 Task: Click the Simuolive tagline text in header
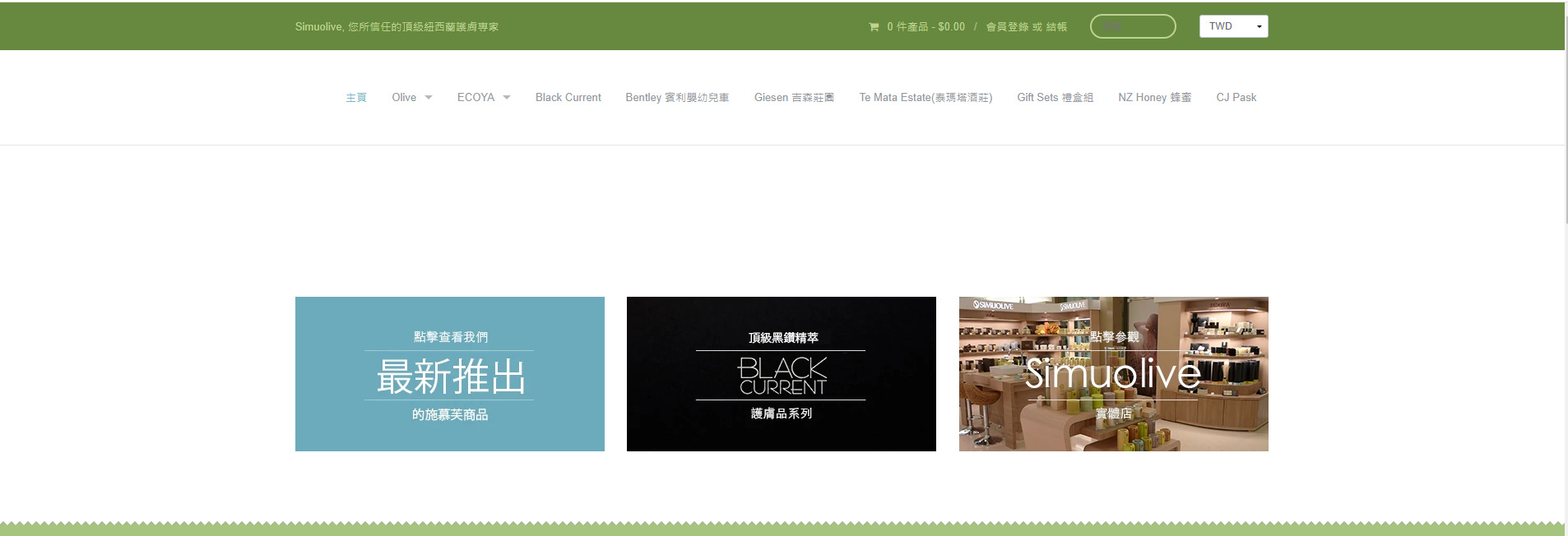tap(397, 27)
